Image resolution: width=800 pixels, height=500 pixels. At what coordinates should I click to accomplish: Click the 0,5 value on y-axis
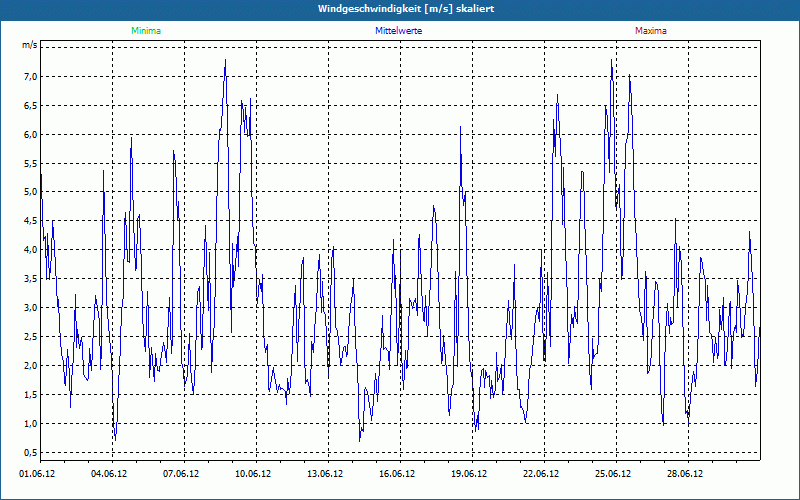click(31, 453)
